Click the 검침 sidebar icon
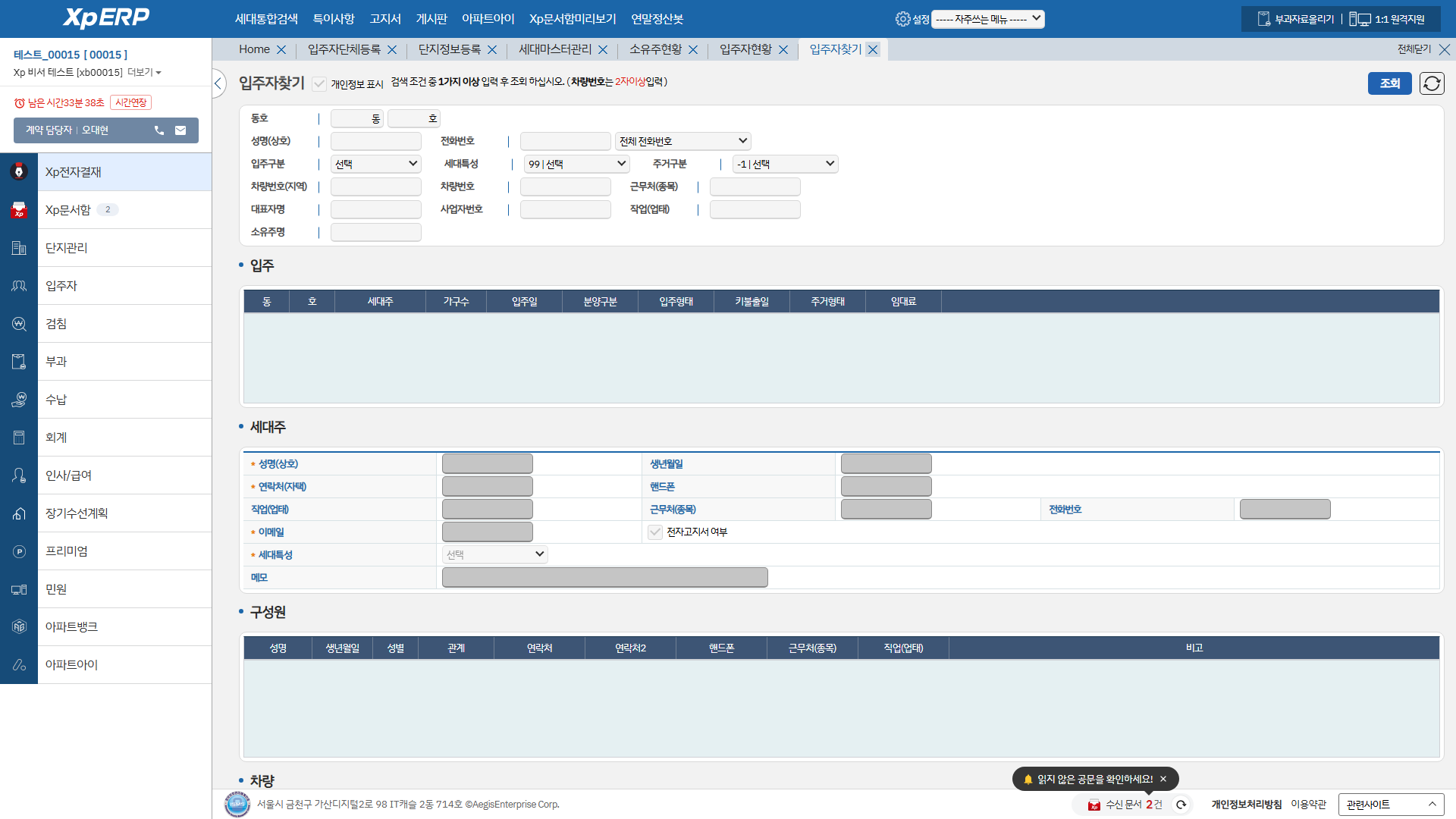Viewport: 1456px width, 819px height. coord(19,324)
